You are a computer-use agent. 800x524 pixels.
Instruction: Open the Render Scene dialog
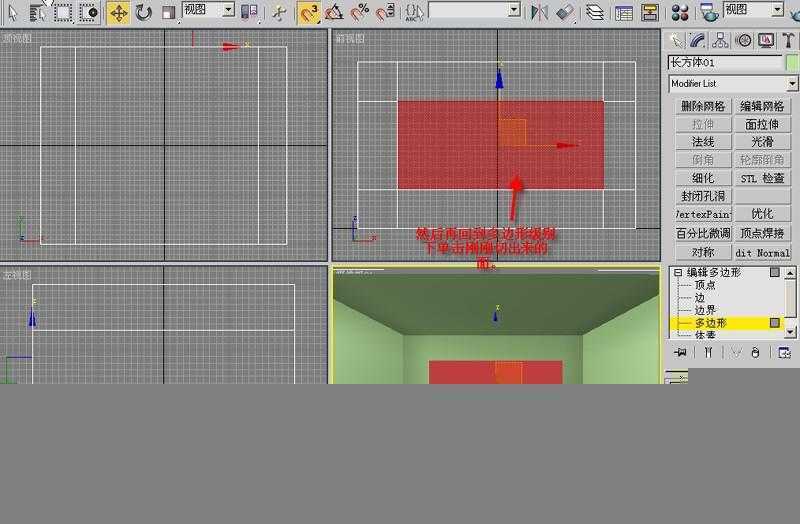click(709, 12)
